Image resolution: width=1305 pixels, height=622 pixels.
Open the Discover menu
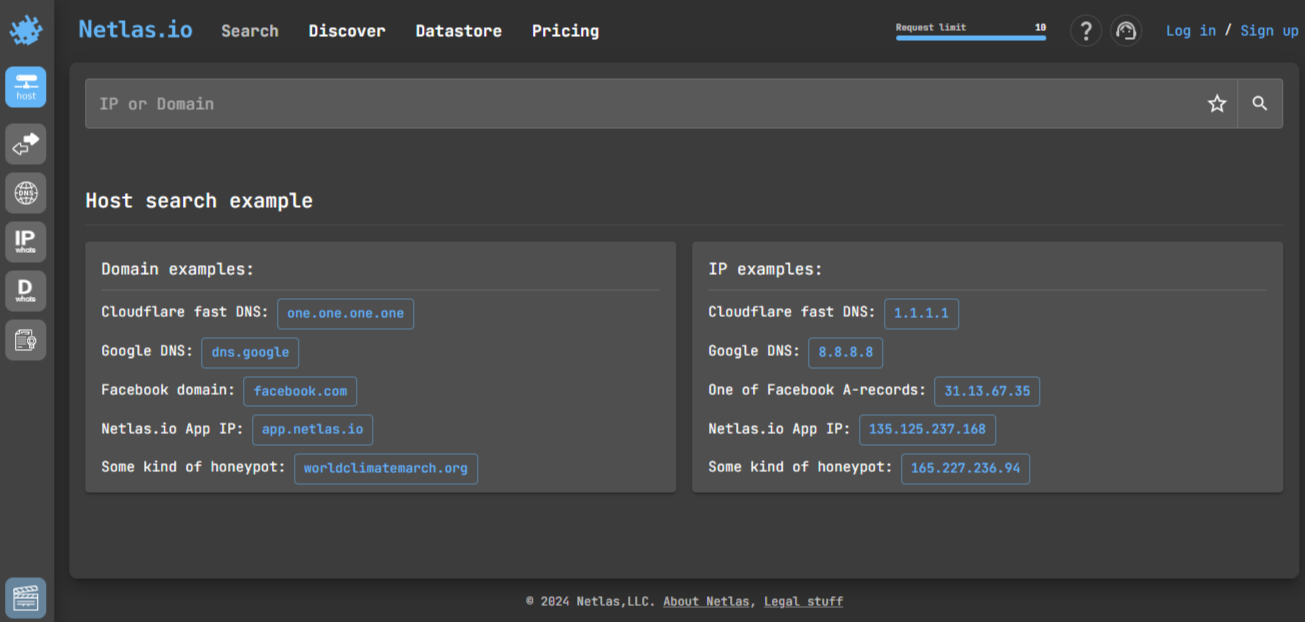pyautogui.click(x=347, y=31)
